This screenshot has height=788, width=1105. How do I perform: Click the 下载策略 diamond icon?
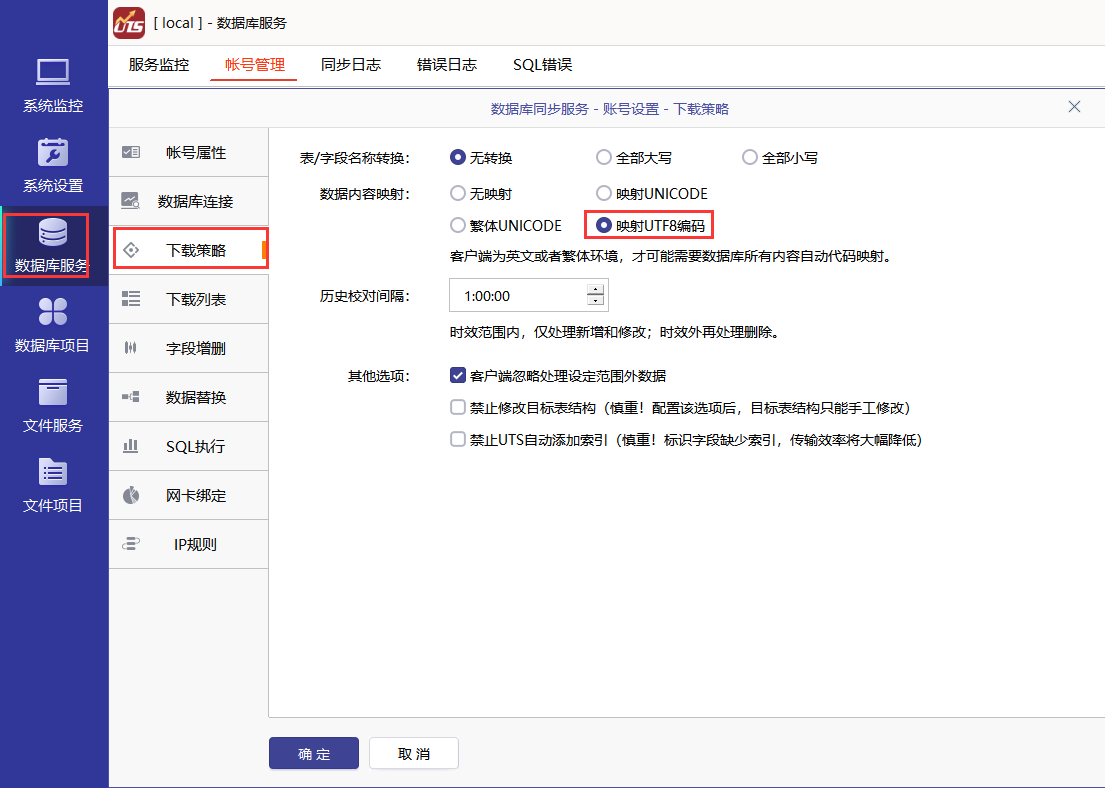tap(130, 250)
